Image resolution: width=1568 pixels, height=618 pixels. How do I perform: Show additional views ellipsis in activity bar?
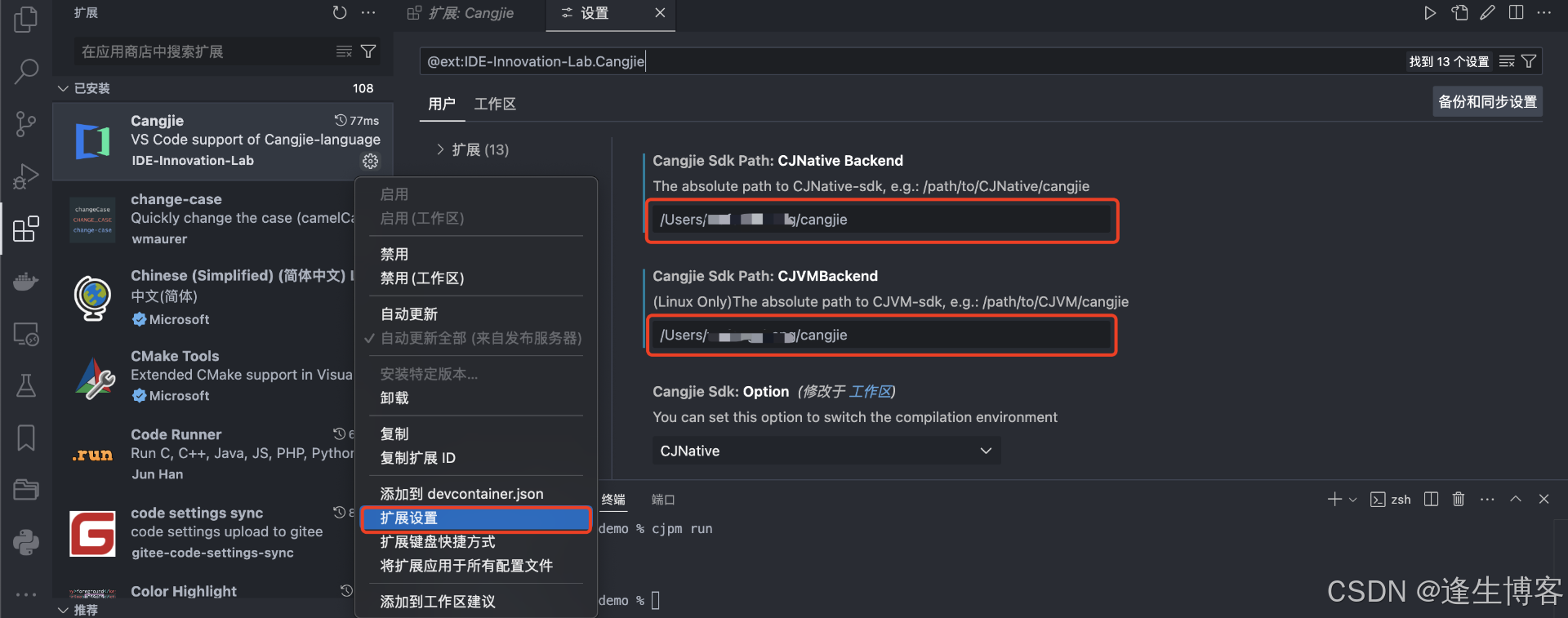[26, 594]
